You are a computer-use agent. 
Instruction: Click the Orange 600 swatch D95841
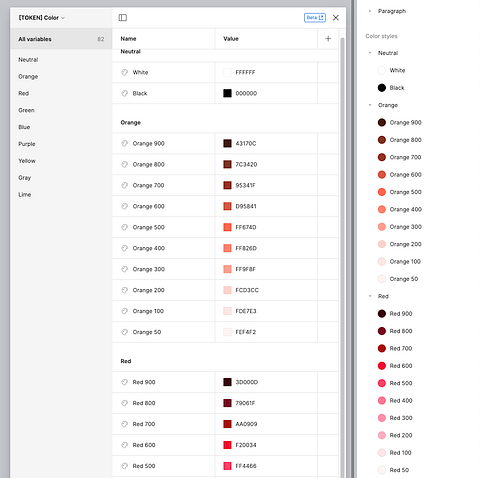[227, 206]
